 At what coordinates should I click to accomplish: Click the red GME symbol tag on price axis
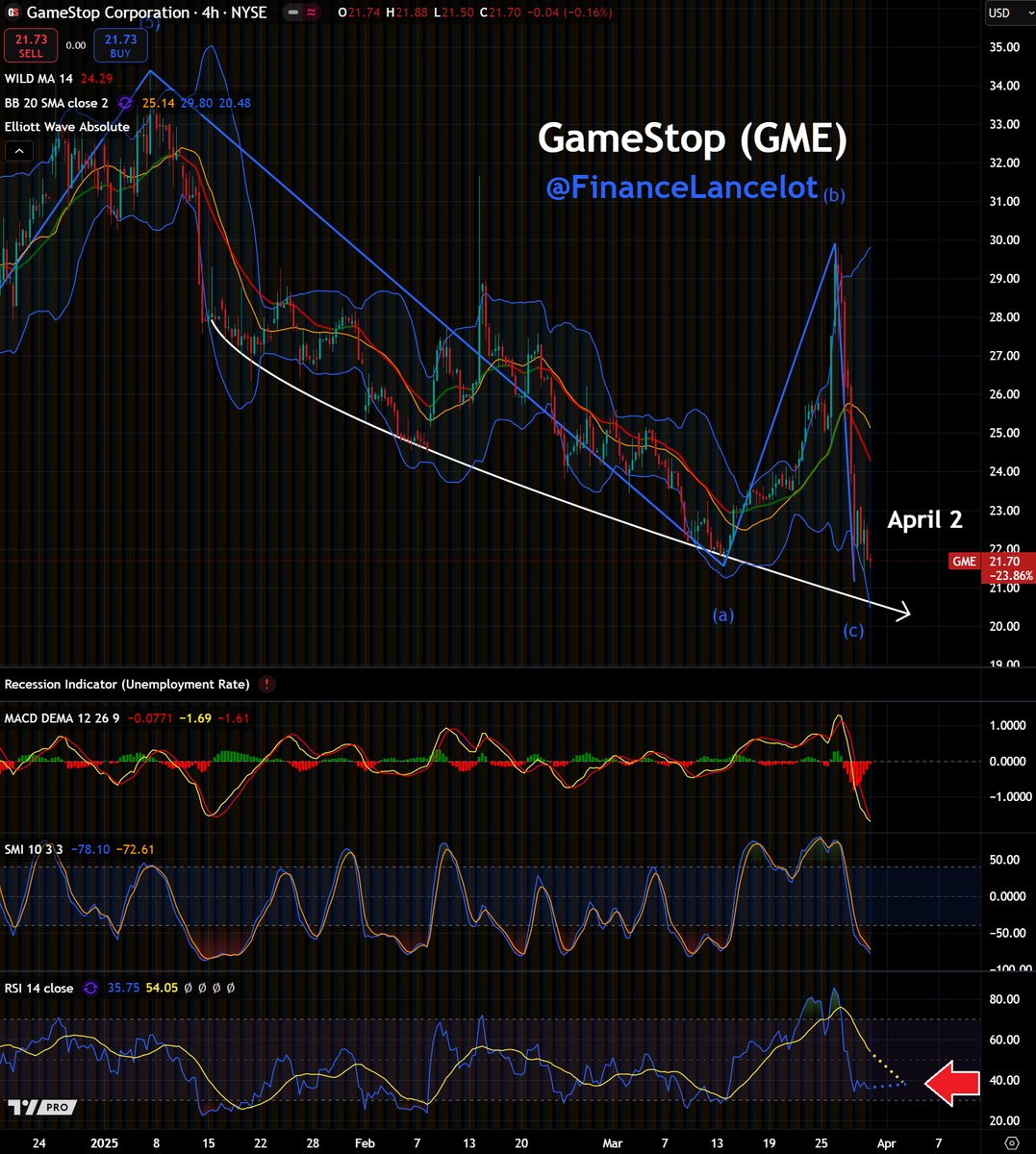964,562
